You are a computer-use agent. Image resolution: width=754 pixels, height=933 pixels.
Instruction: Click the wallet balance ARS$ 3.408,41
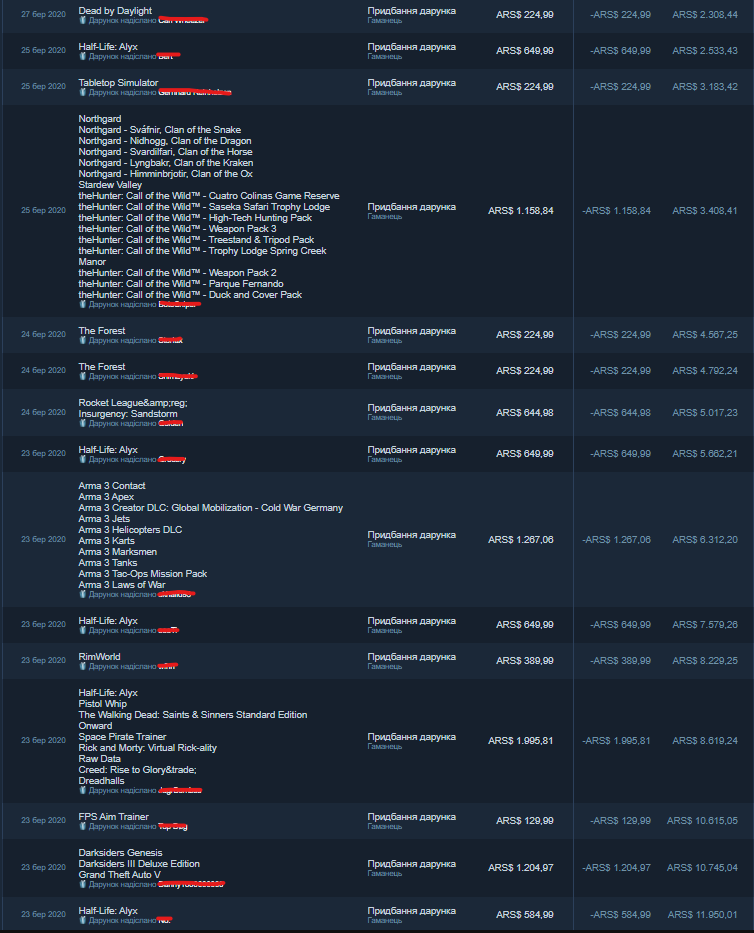pos(705,211)
